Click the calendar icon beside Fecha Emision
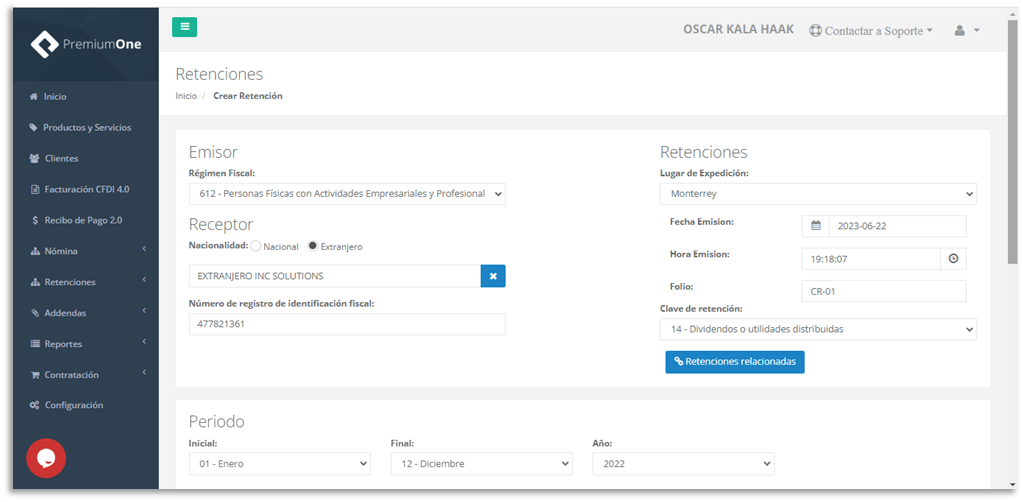 [815, 226]
